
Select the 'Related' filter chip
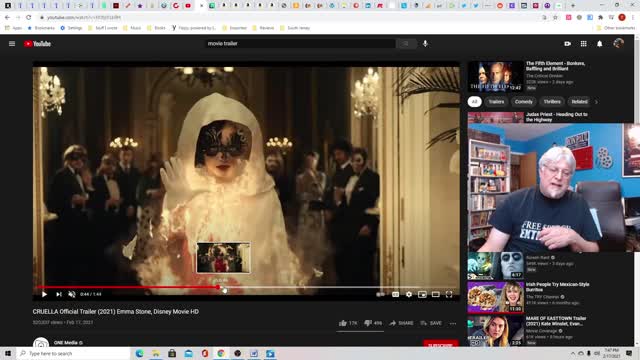[579, 102]
